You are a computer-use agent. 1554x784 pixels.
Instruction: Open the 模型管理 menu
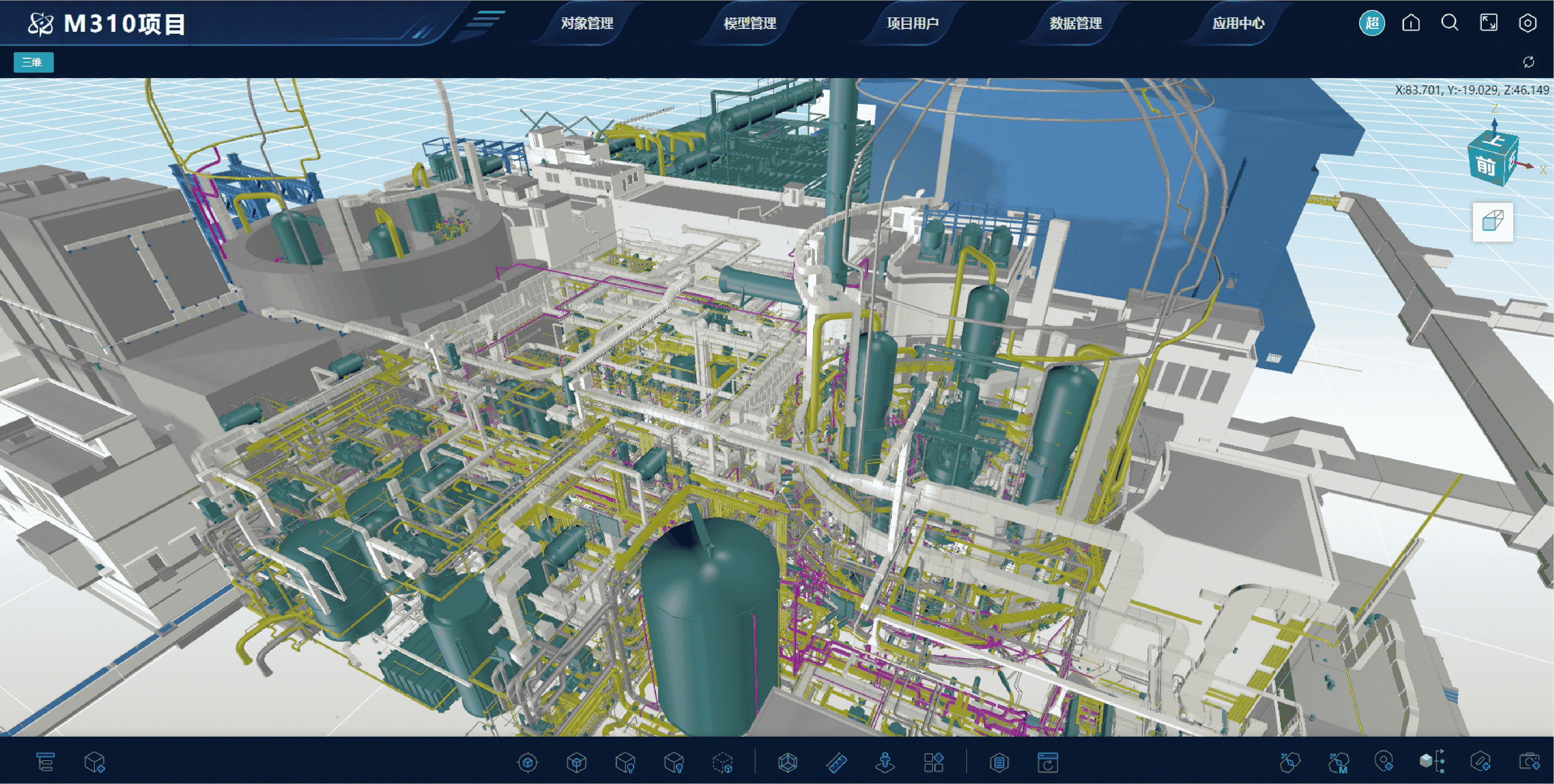coord(750,23)
